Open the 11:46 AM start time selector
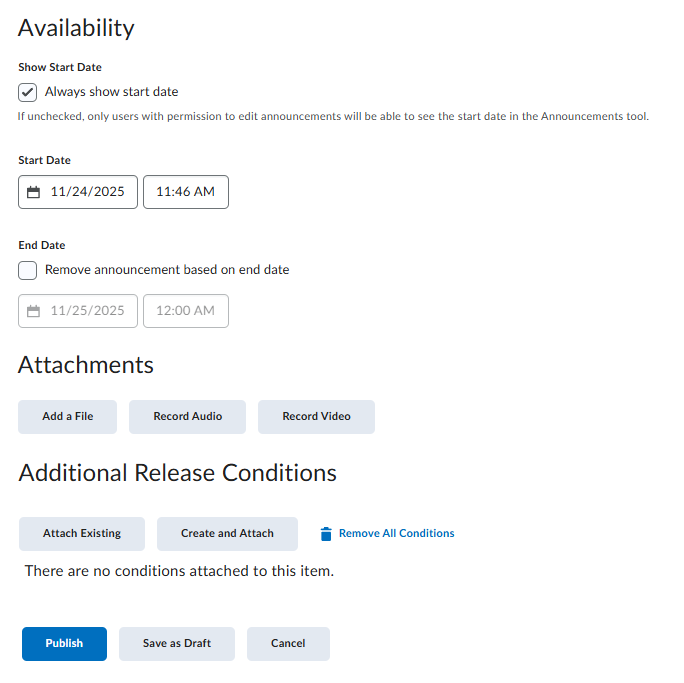This screenshot has height=683, width=684. (185, 192)
